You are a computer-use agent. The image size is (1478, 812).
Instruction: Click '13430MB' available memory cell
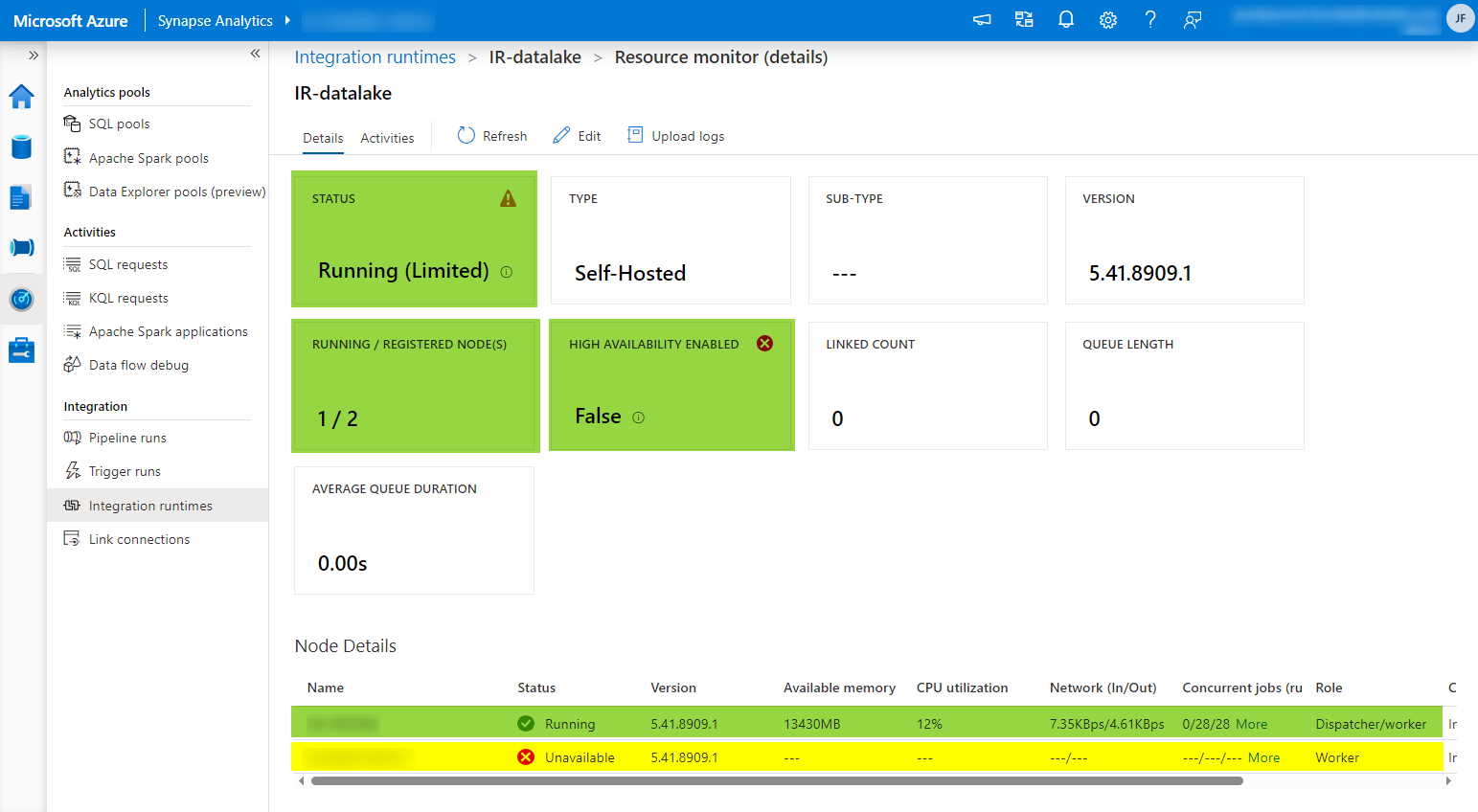[811, 724]
